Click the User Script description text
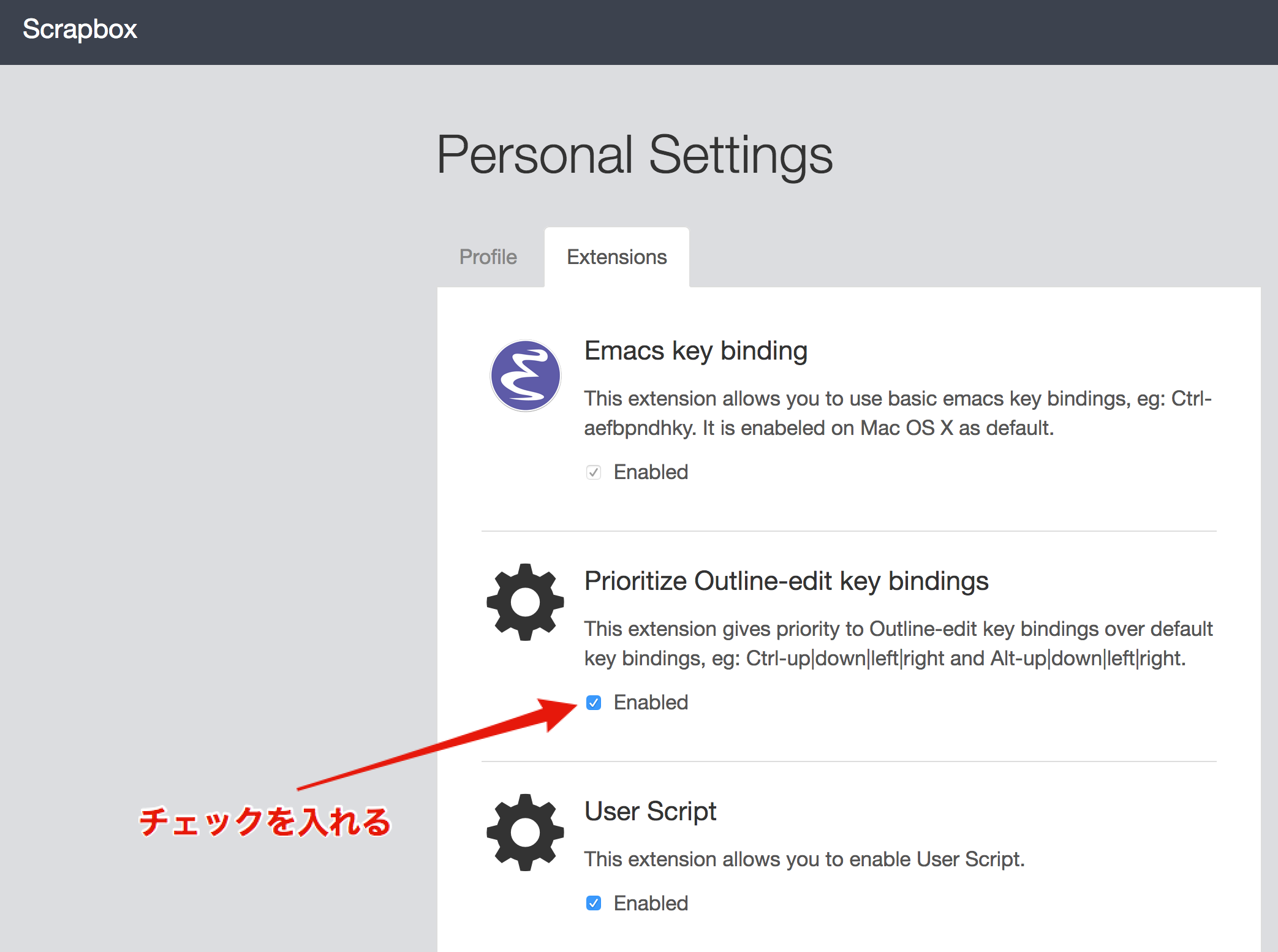1278x952 pixels. click(804, 859)
